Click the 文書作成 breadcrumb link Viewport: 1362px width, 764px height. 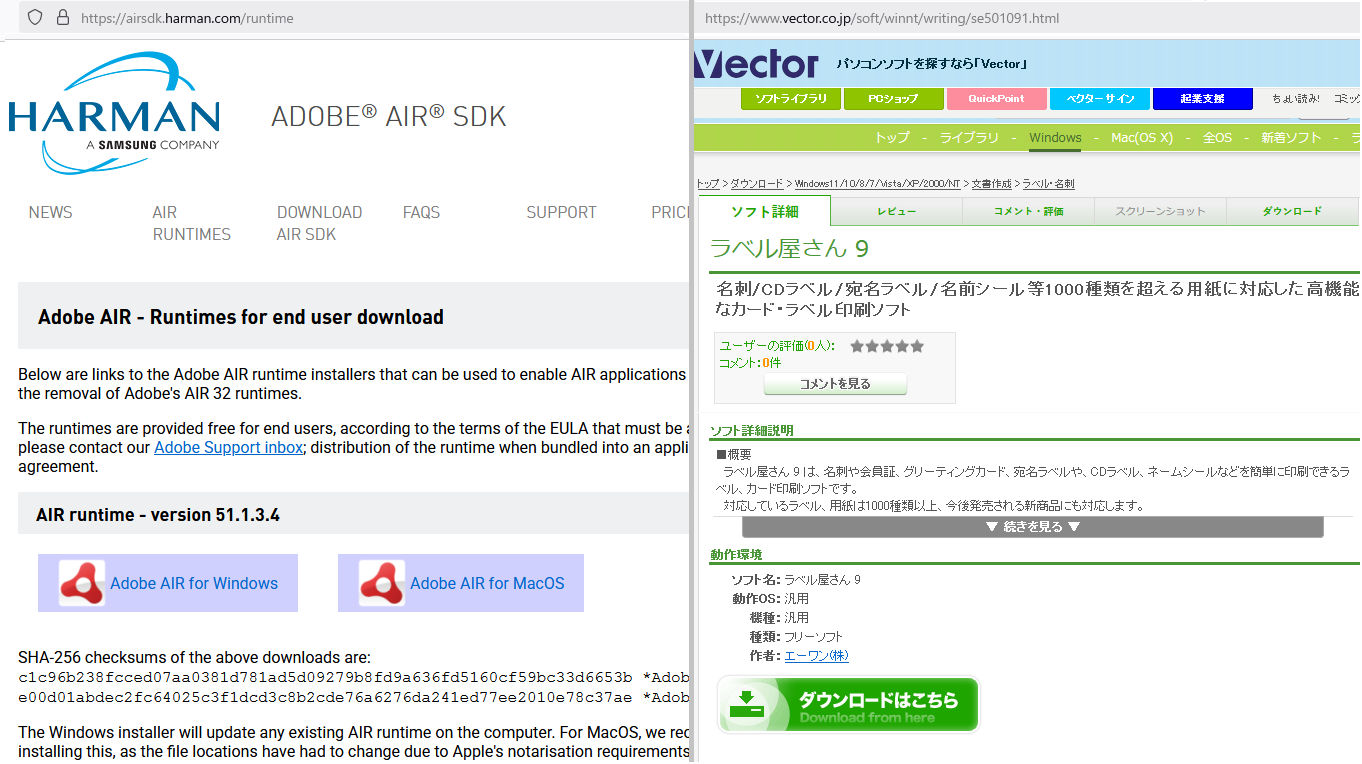point(991,184)
